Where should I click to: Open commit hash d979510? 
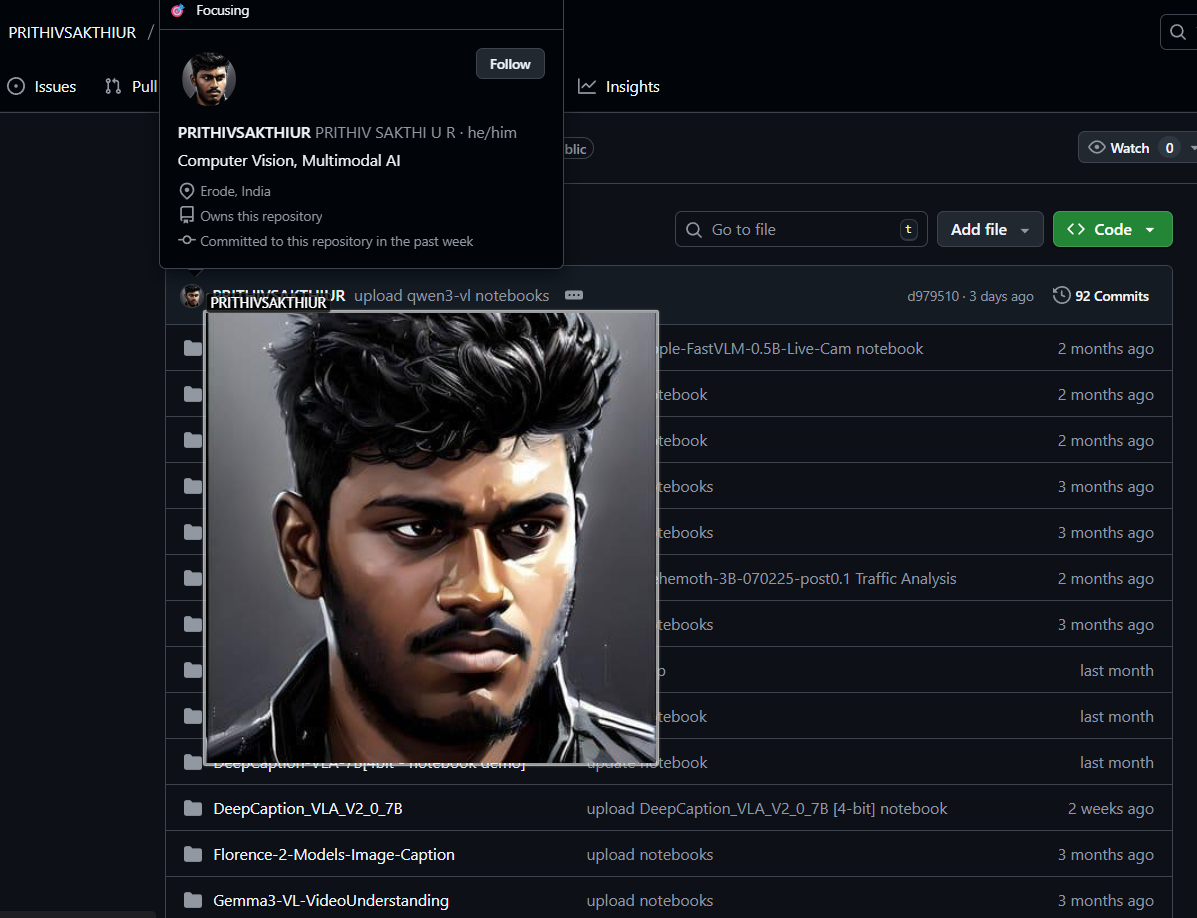pyautogui.click(x=932, y=296)
